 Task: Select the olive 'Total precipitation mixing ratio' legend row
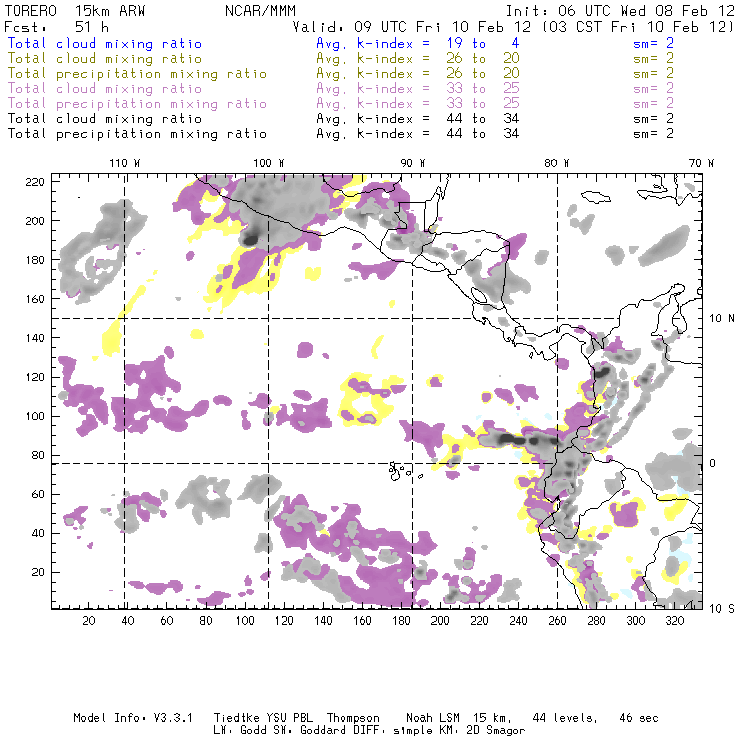tap(137, 74)
